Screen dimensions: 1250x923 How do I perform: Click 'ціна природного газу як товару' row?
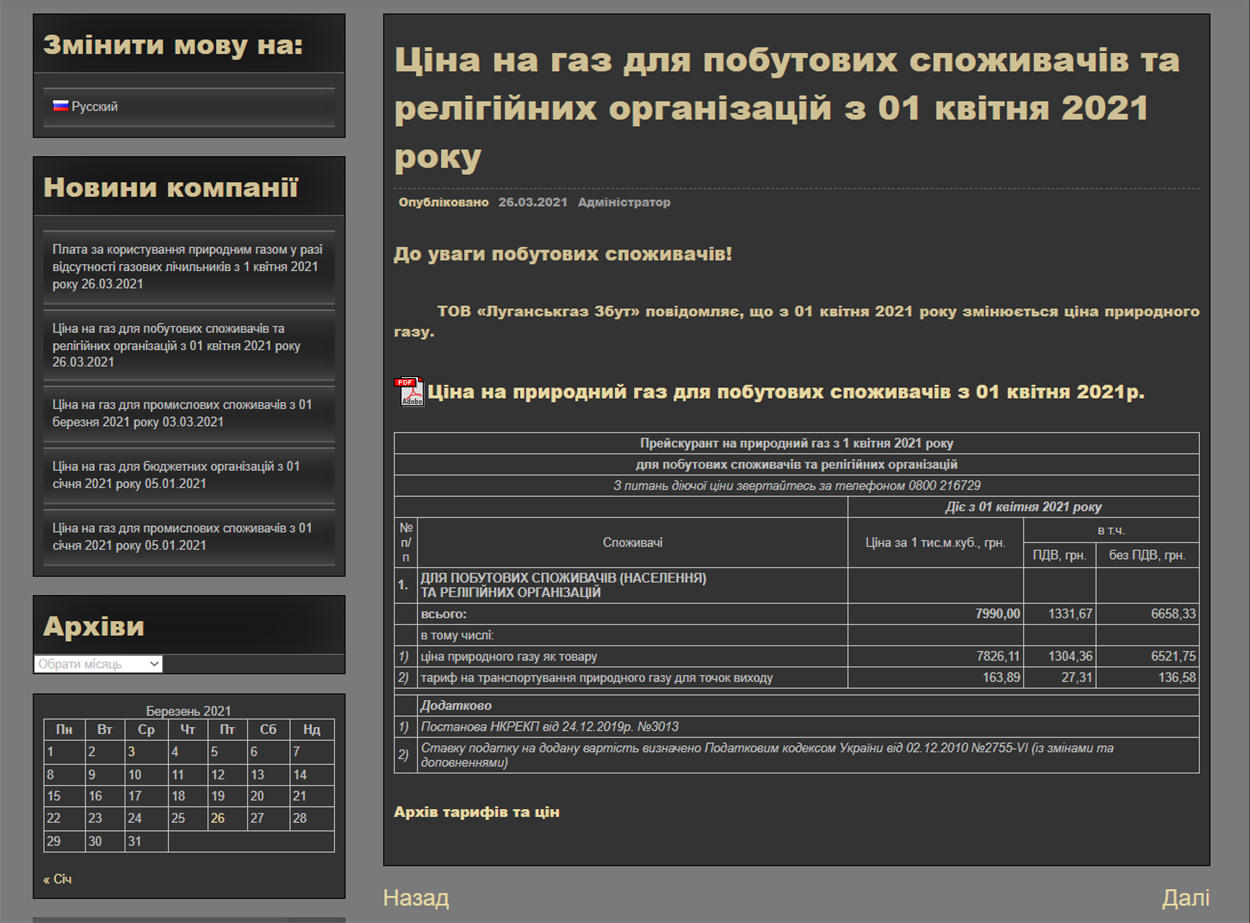tap(509, 657)
